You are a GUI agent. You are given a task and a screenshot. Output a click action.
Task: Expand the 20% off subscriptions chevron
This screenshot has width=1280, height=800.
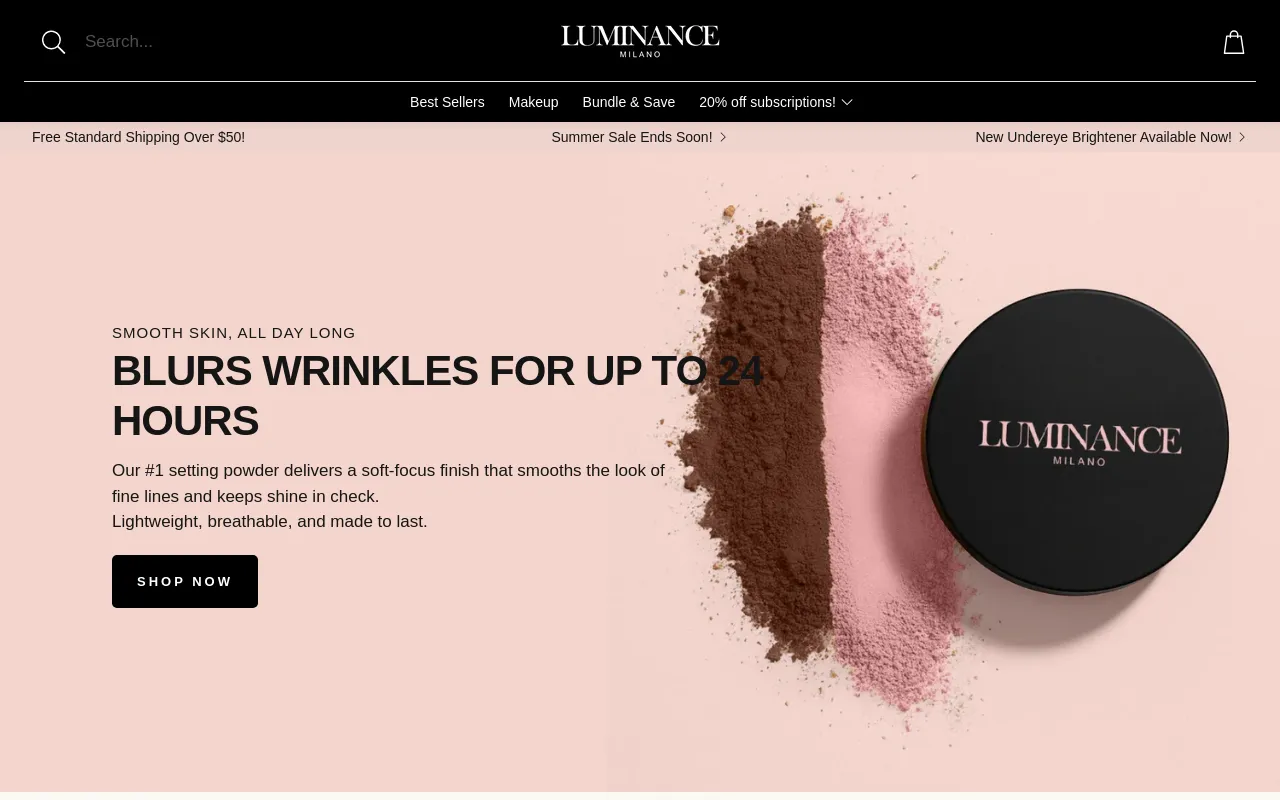tap(847, 102)
